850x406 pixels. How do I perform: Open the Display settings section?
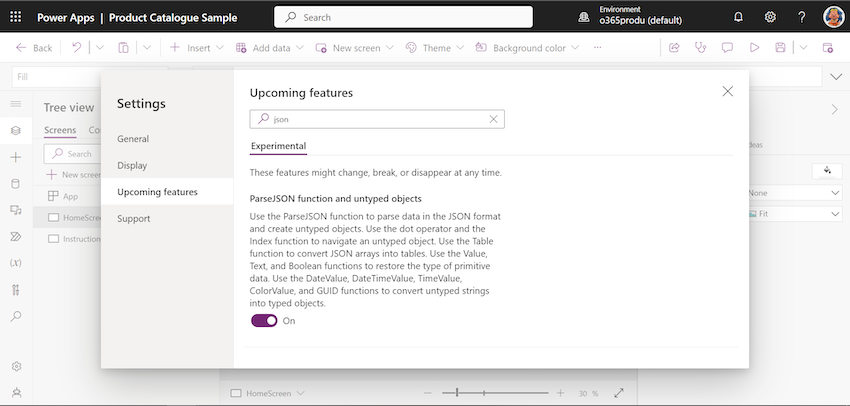tap(132, 165)
